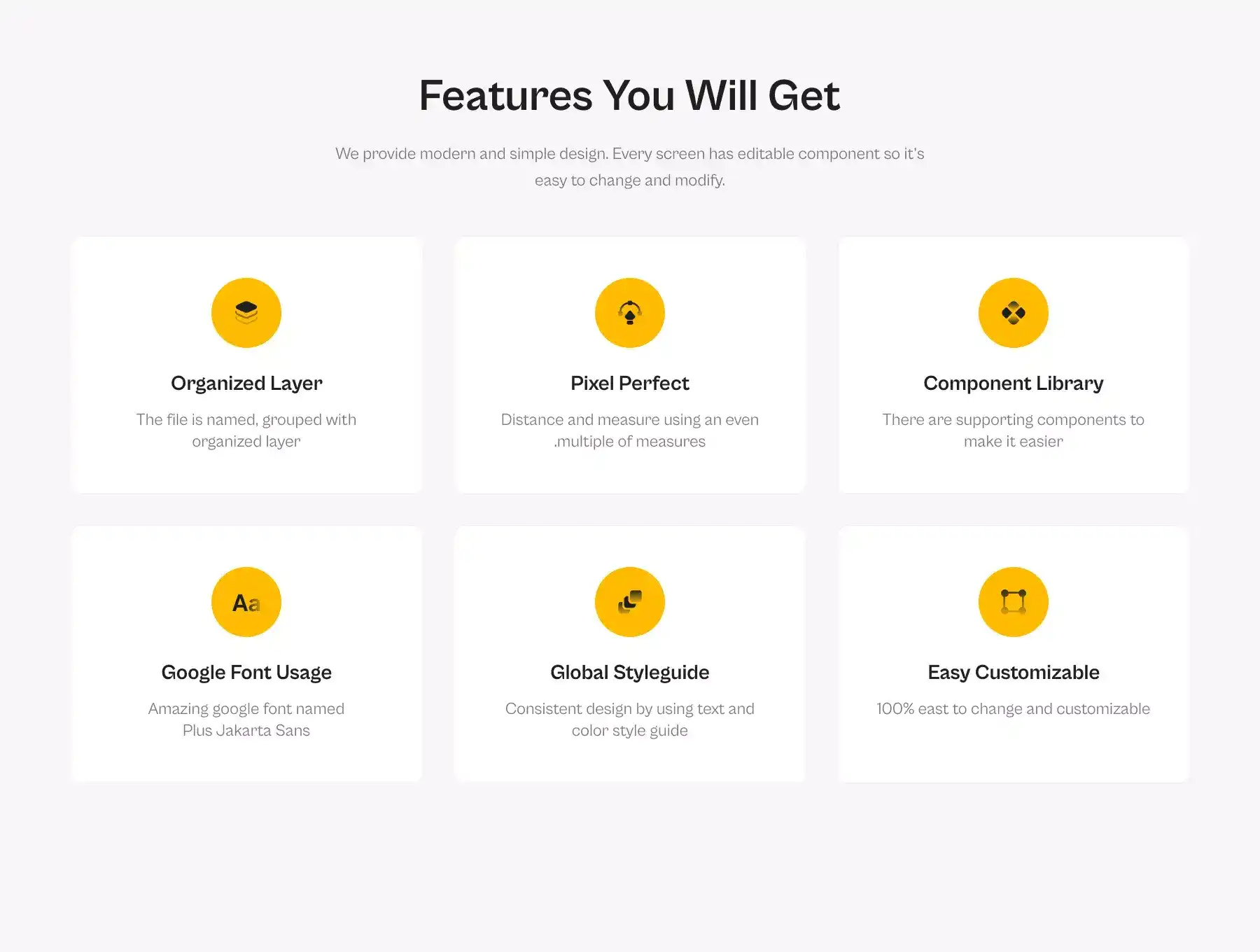Select the Pixel Perfect card title
The width and height of the screenshot is (1260, 952).
coord(630,384)
